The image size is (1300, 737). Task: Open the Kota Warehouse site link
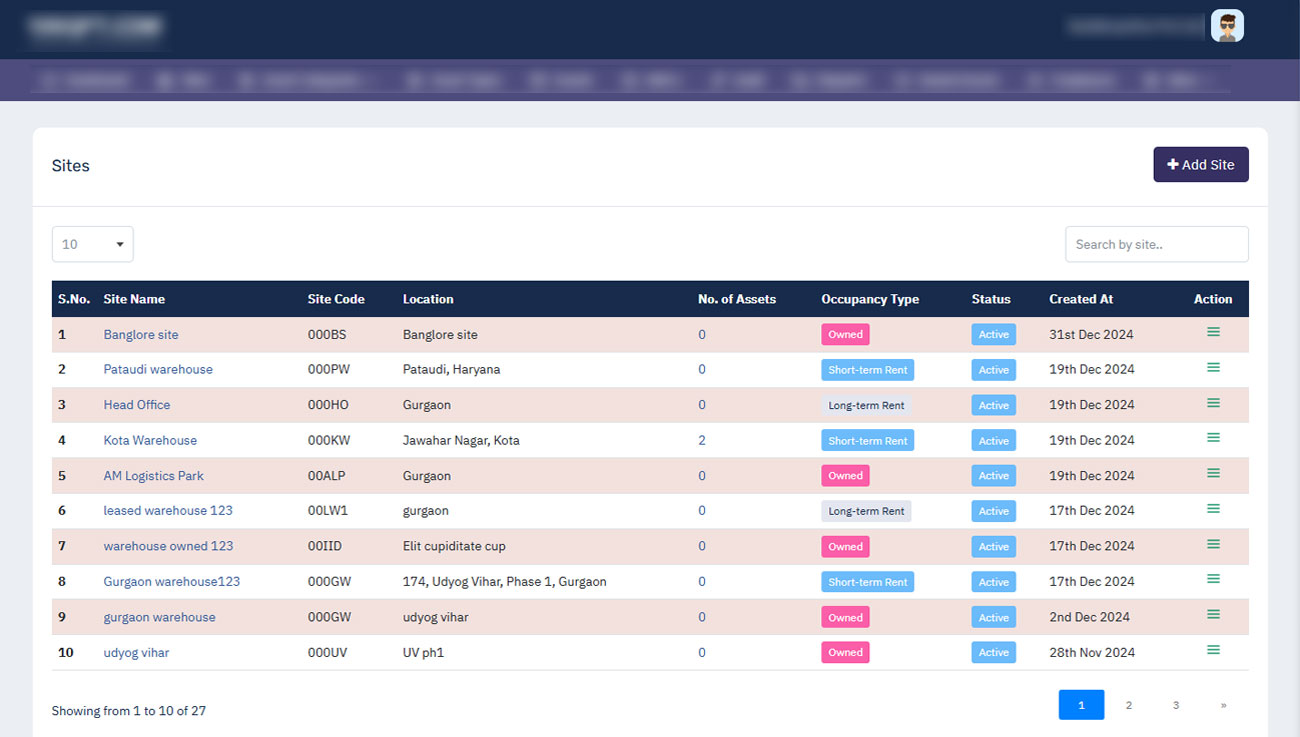tap(150, 440)
